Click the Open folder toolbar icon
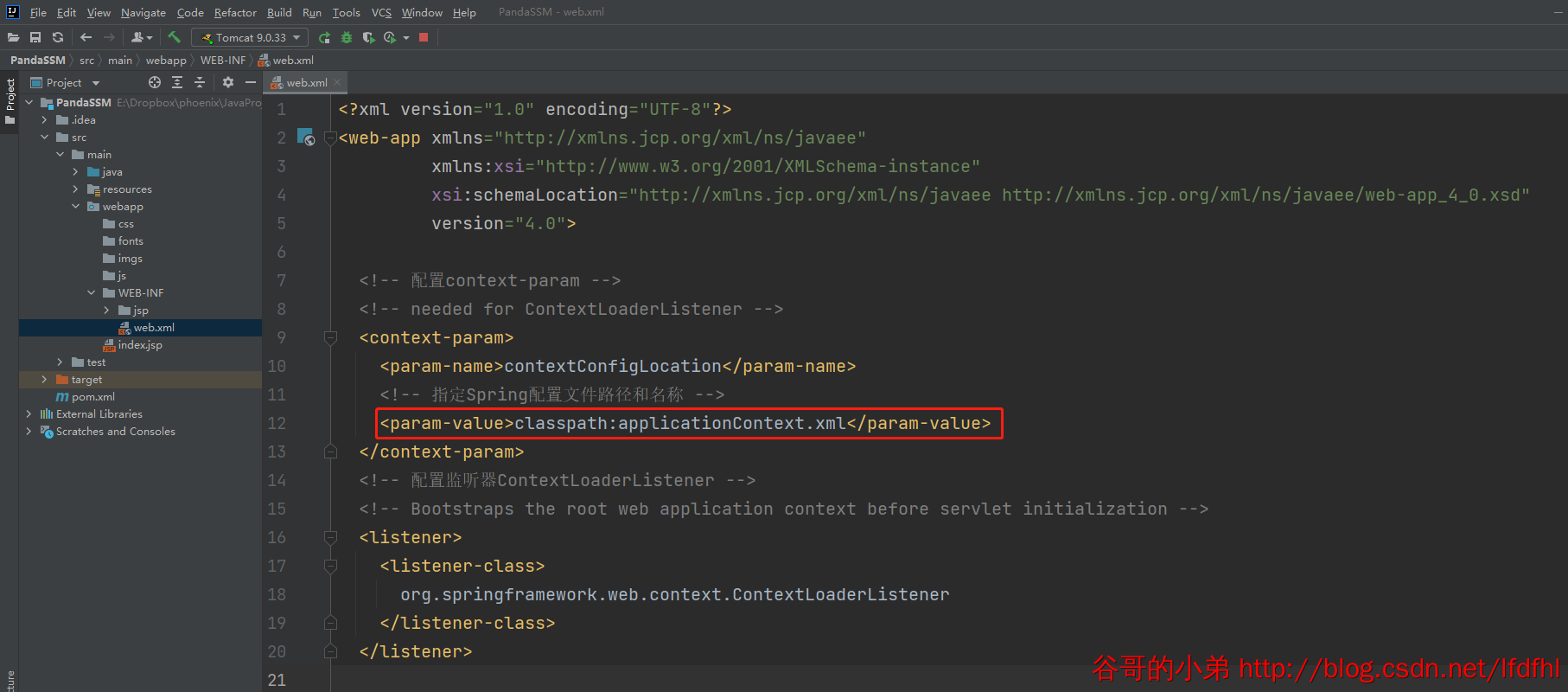Image resolution: width=1568 pixels, height=692 pixels. 13,37
